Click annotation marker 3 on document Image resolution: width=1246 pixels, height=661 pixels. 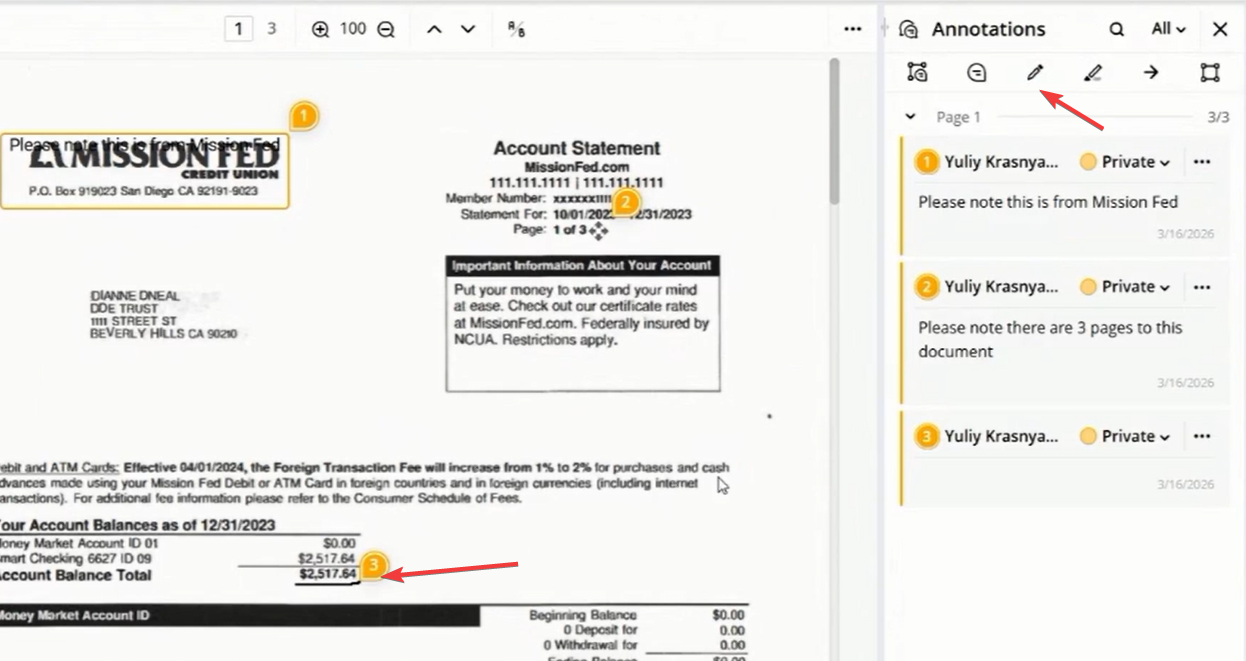tap(372, 566)
